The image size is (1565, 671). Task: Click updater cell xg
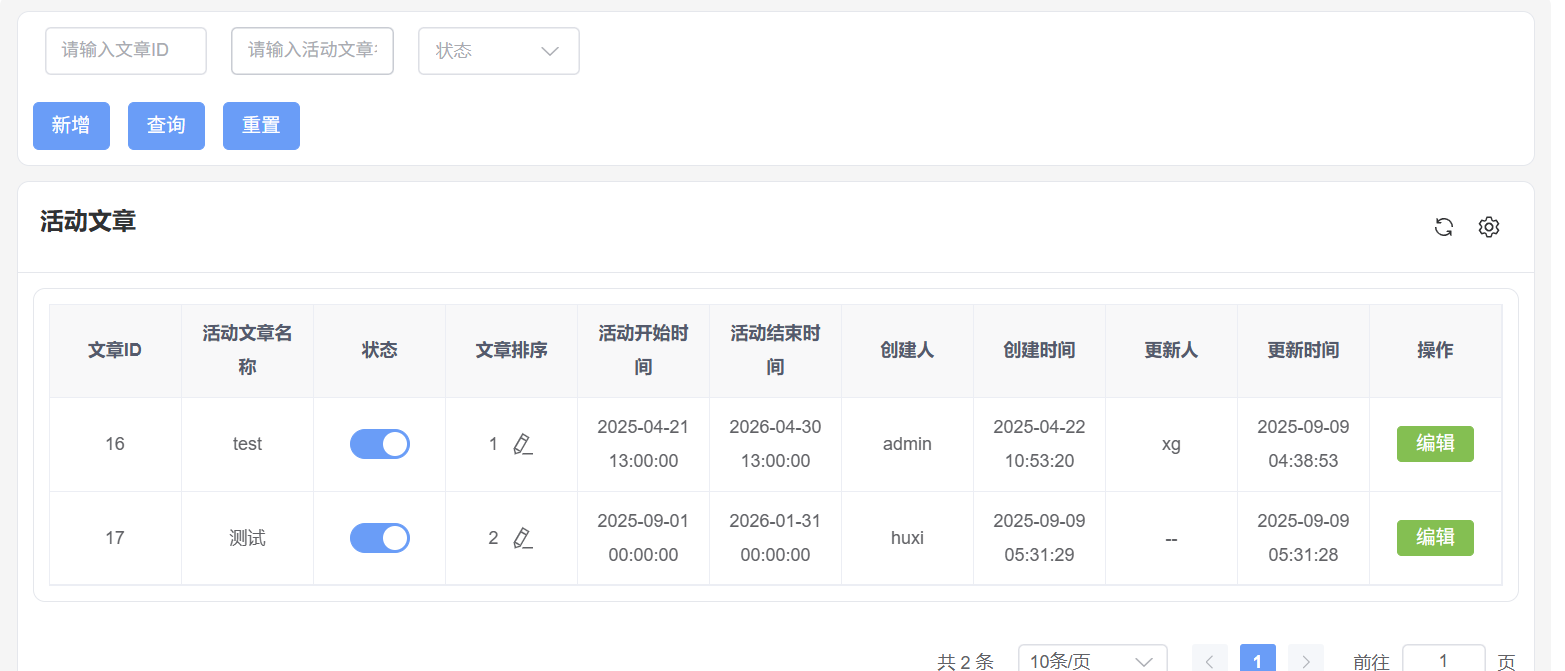click(x=1171, y=445)
